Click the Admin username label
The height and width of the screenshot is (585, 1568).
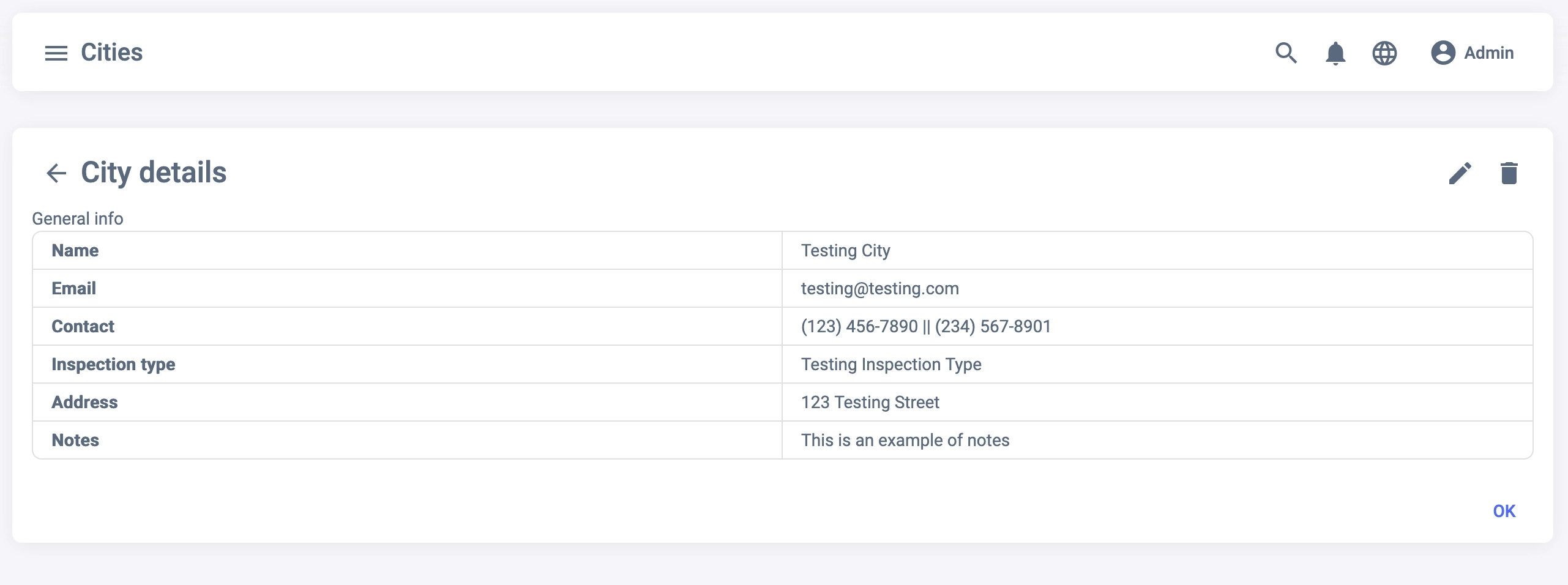(1488, 53)
